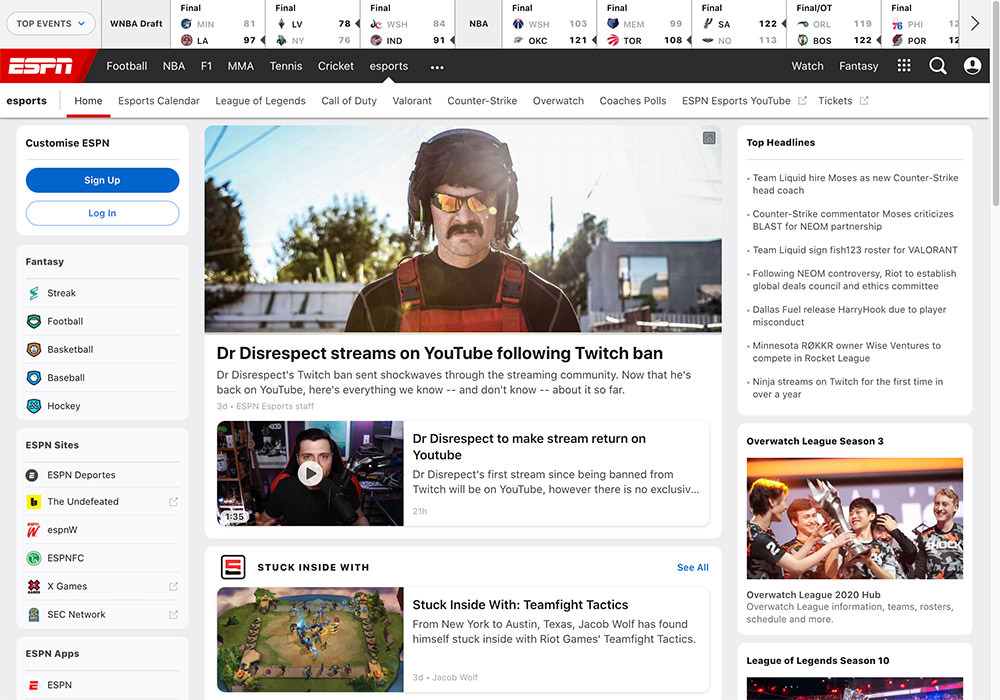Click the ESPNFC icon
This screenshot has height=700, width=1000.
pos(33,558)
